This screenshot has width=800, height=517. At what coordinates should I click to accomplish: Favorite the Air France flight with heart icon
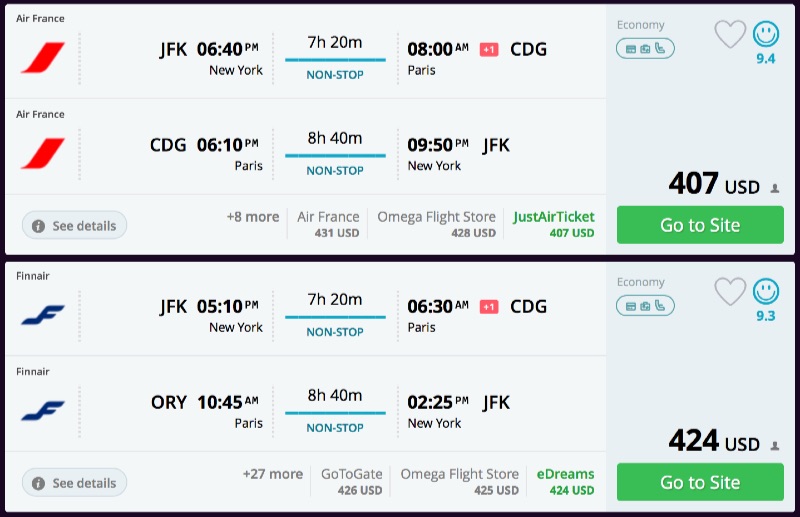coord(730,35)
